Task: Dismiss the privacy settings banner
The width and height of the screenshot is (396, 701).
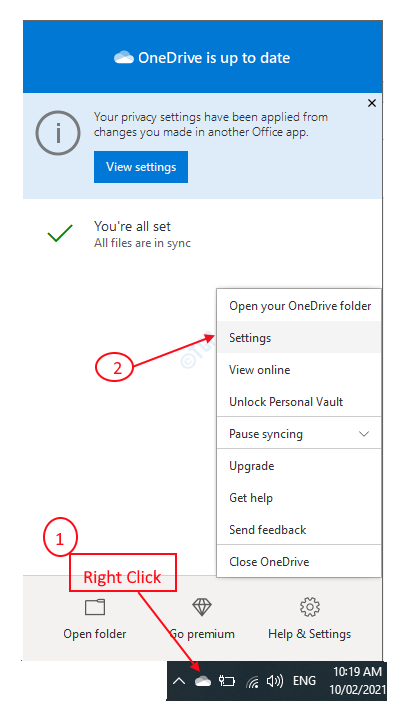Action: click(371, 103)
